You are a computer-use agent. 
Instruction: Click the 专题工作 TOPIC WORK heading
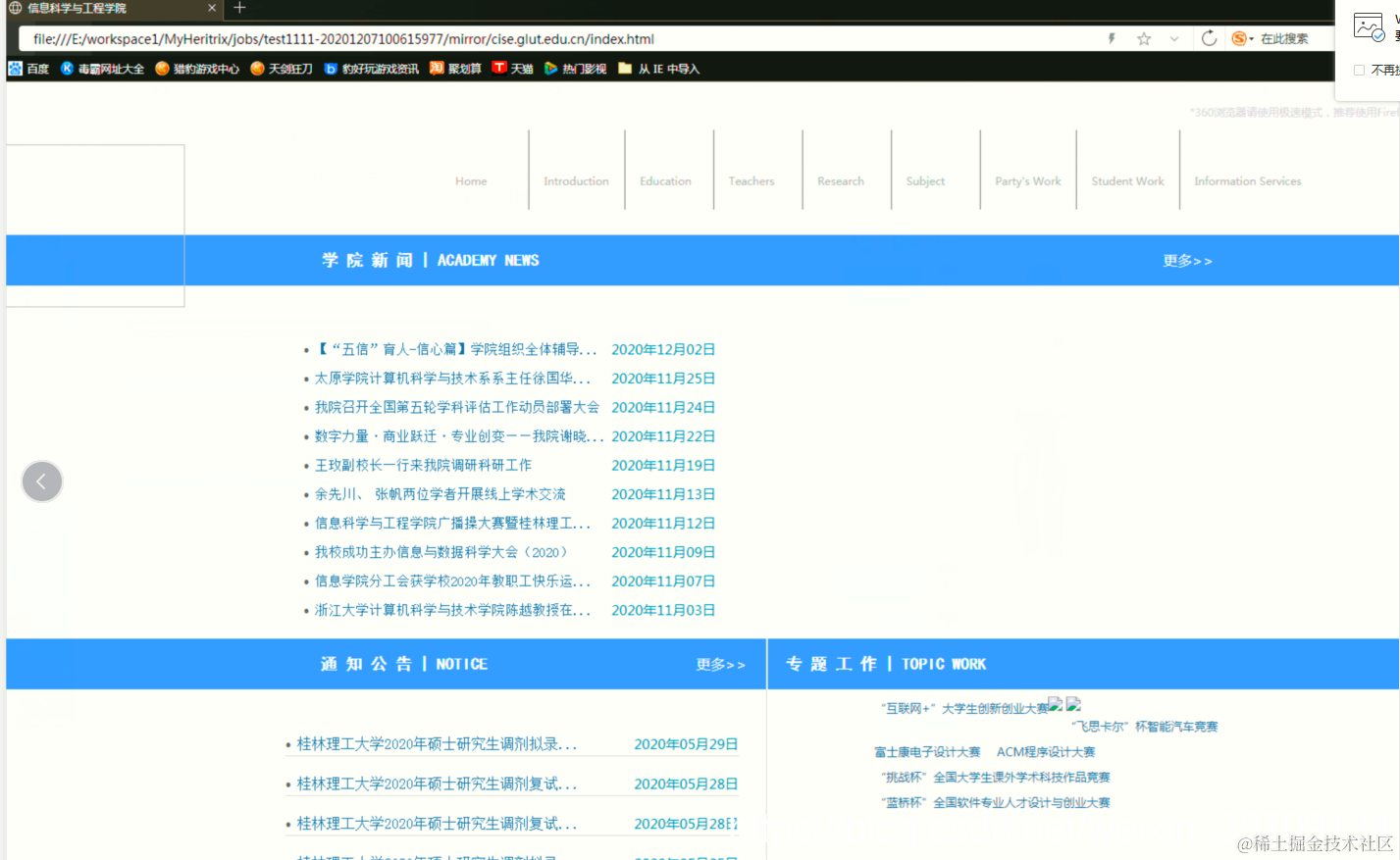click(886, 664)
